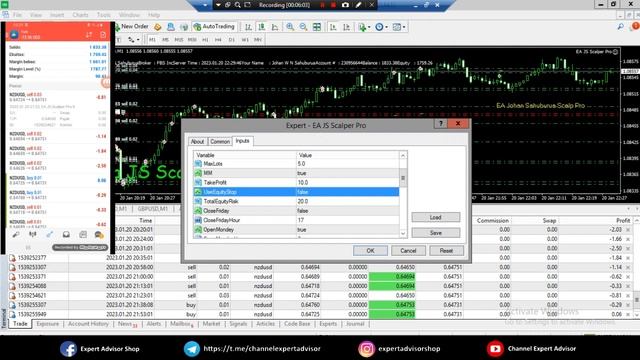Image resolution: width=640 pixels, height=360 pixels.
Task: Open the Tools menu
Action: (104, 15)
